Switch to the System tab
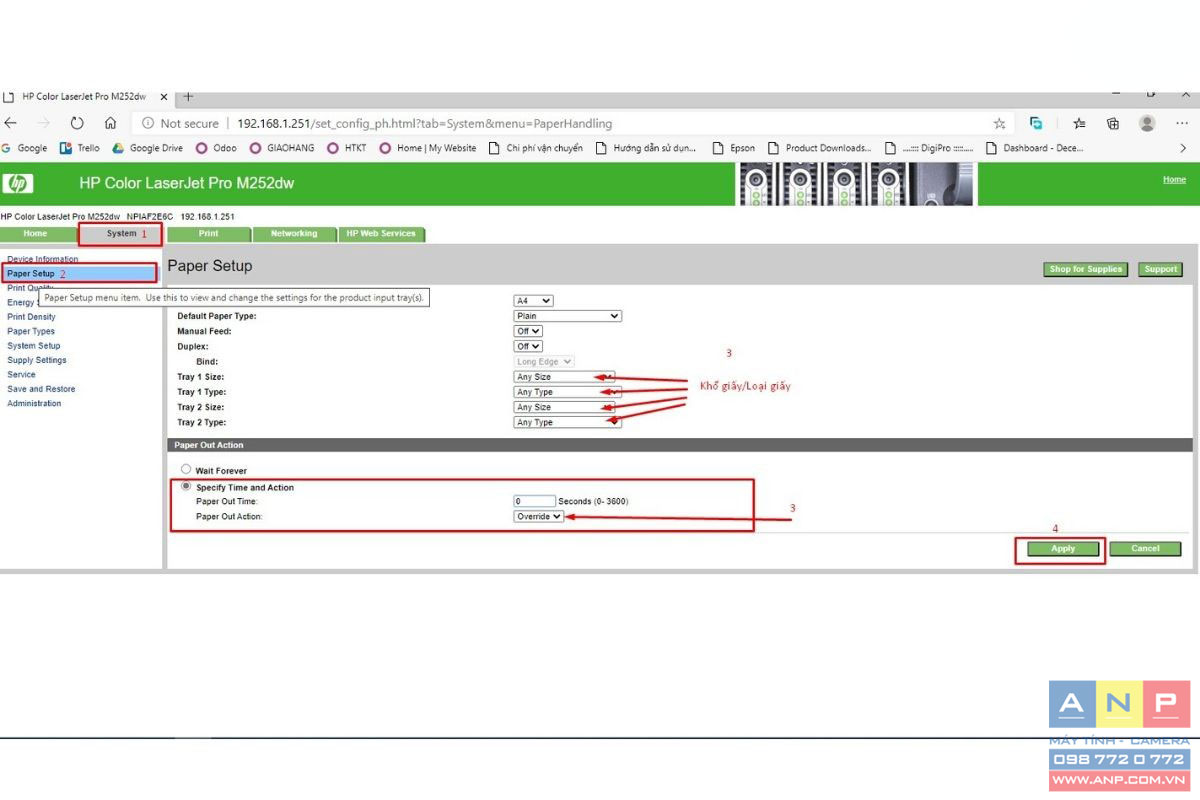1200x800 pixels. coord(121,234)
